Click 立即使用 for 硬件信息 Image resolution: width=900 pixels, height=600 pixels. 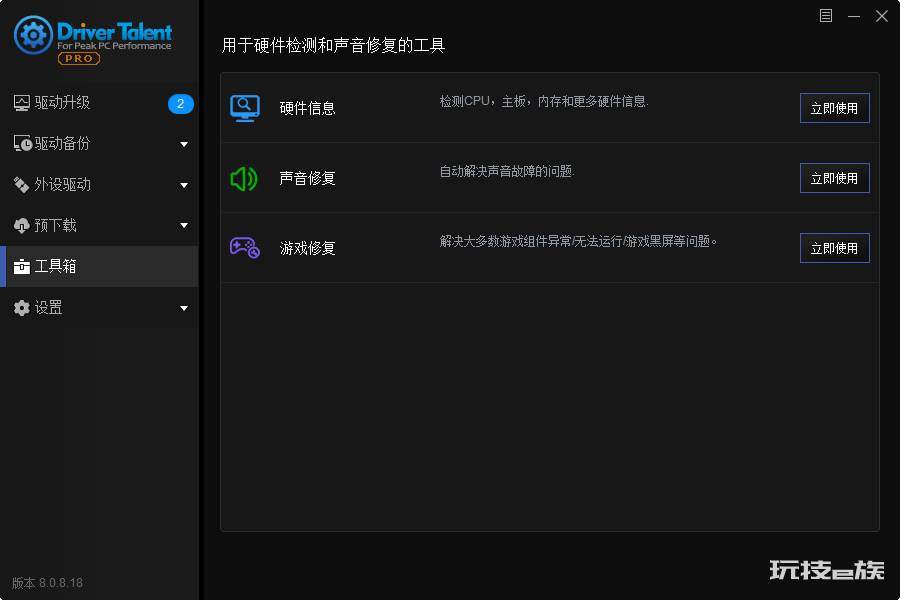(x=835, y=108)
